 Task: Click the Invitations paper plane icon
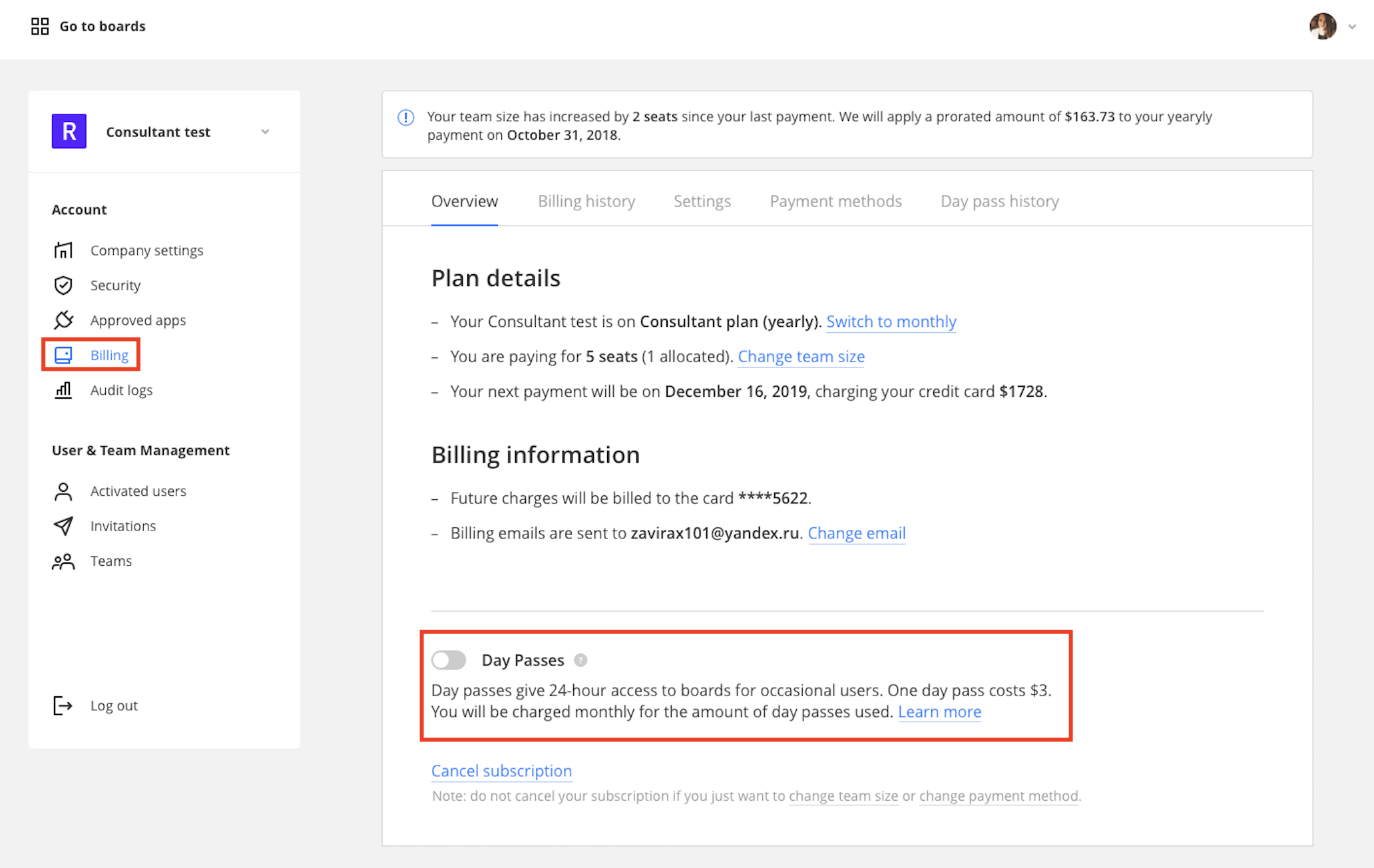coord(63,526)
